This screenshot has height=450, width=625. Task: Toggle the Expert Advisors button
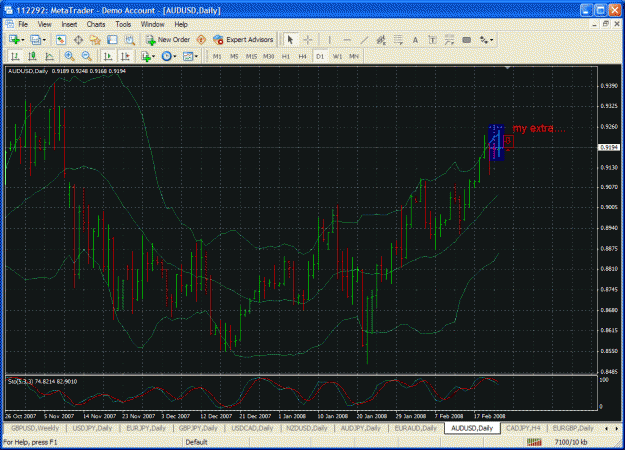point(243,39)
